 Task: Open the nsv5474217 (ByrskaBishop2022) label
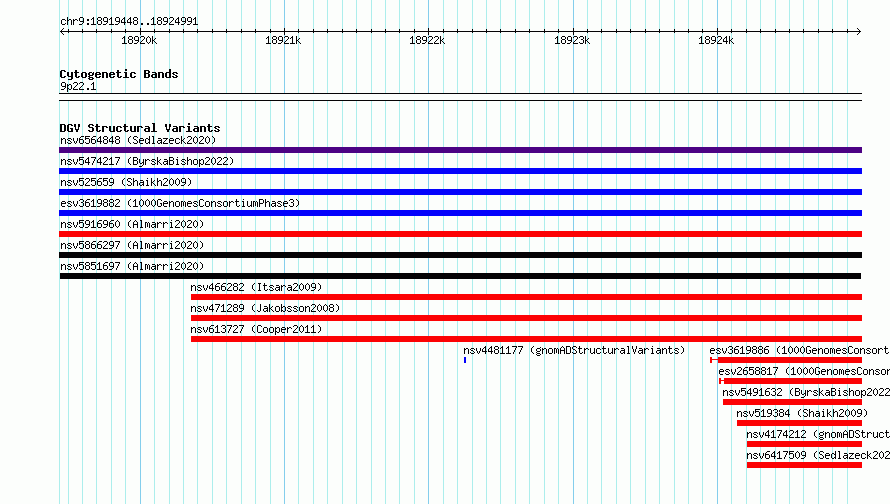coord(147,161)
